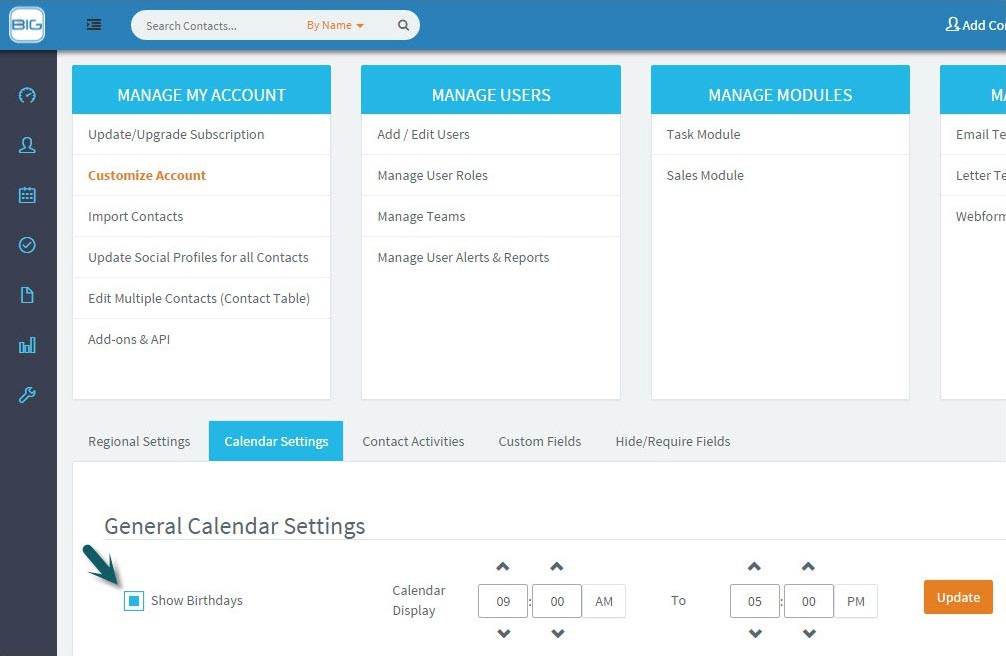Screen dimensions: 1006x656
Task: Click the MANAGE USERS header
Action: 491,89
